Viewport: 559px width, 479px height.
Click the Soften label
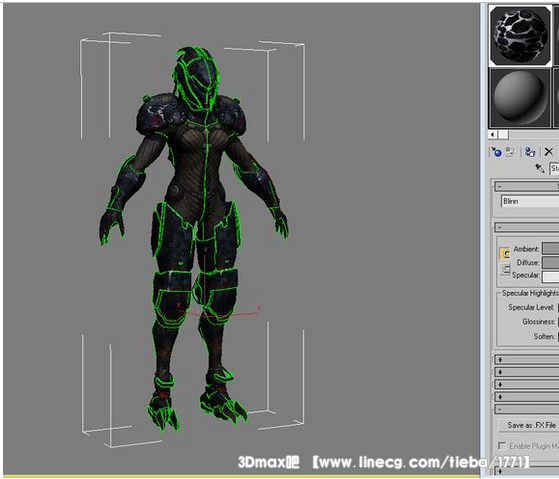coord(544,336)
